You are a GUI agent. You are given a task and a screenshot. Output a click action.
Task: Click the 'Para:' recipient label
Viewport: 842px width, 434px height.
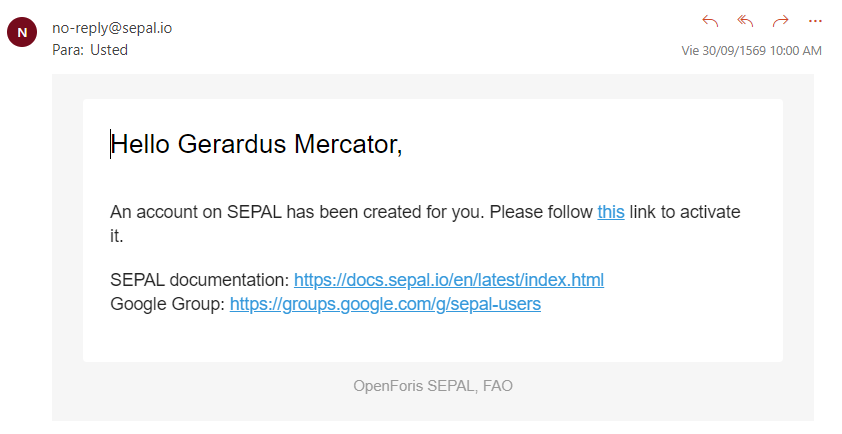coord(69,49)
